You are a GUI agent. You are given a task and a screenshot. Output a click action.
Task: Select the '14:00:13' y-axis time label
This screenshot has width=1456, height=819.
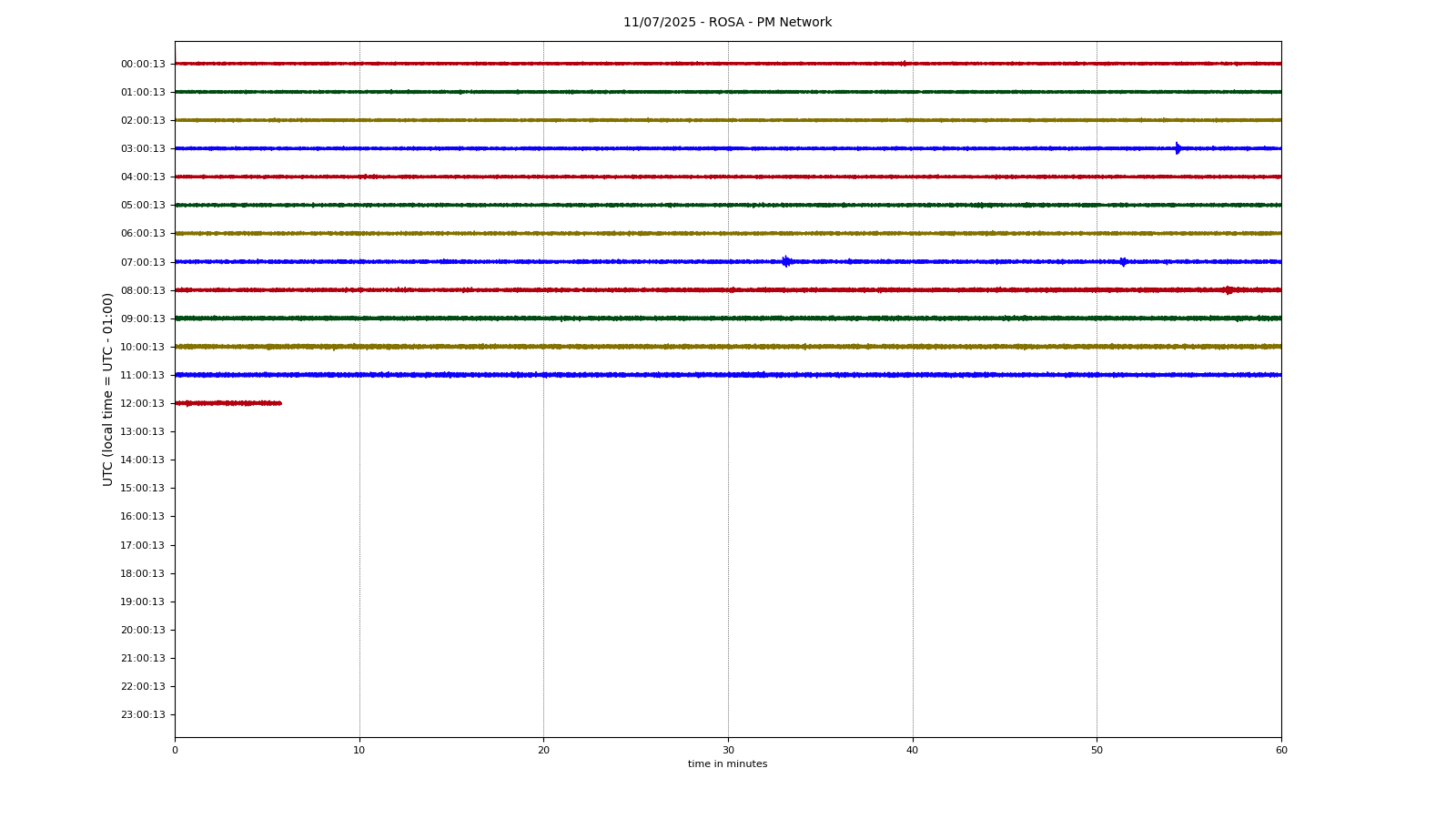(143, 460)
